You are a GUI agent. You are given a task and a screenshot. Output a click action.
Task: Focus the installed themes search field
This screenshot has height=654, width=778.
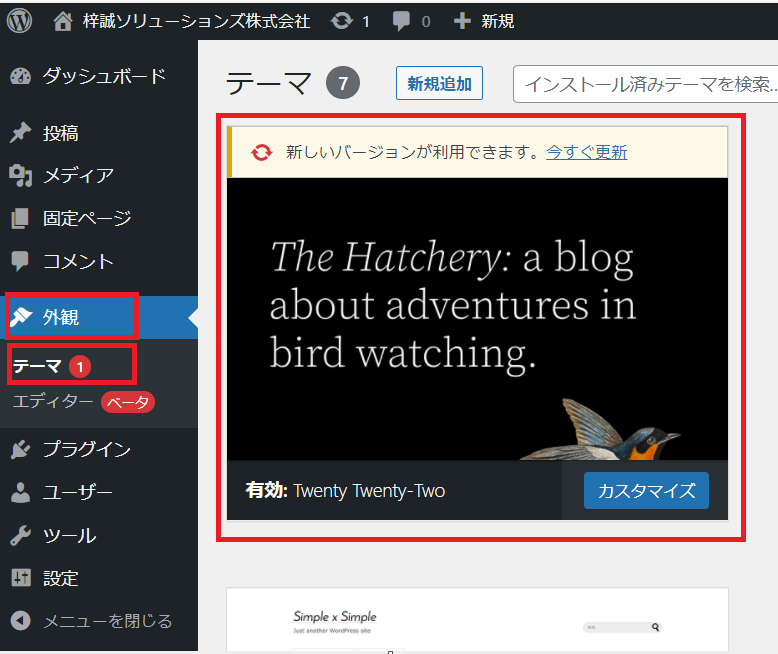[645, 85]
